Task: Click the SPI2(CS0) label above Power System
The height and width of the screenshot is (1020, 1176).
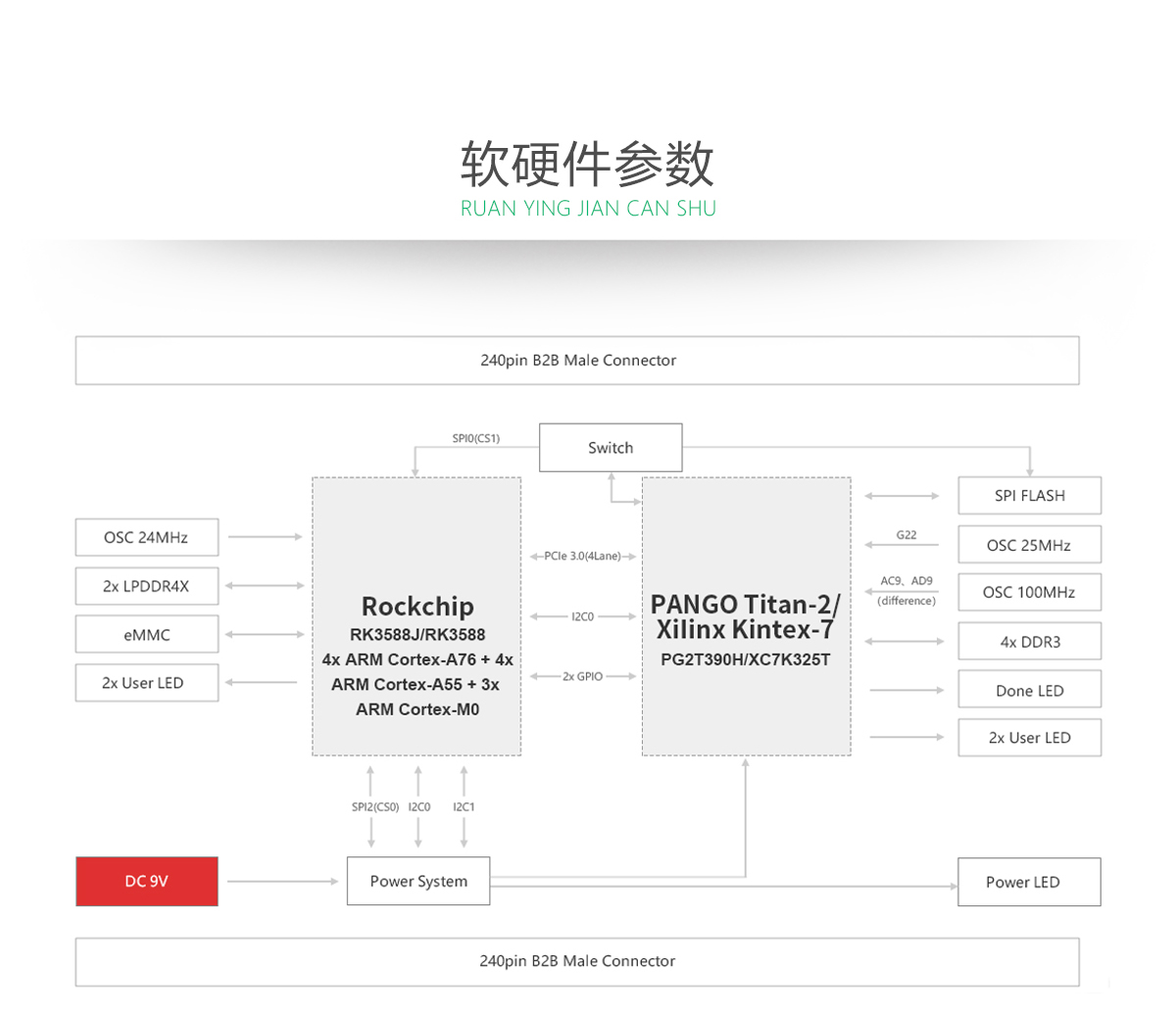Action: click(x=375, y=807)
